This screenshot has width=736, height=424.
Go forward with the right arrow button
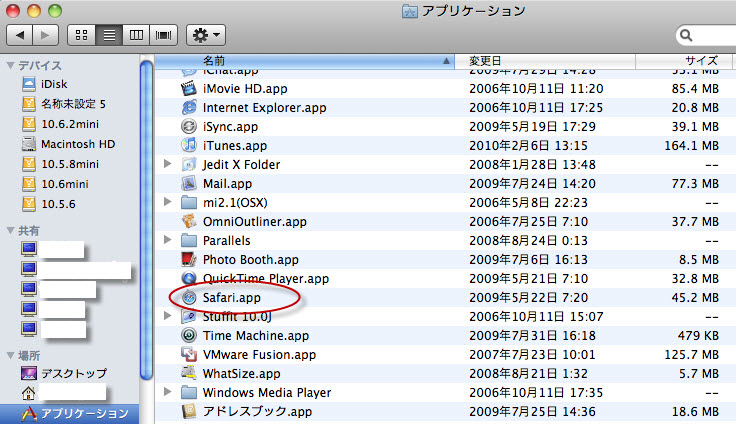[46, 35]
